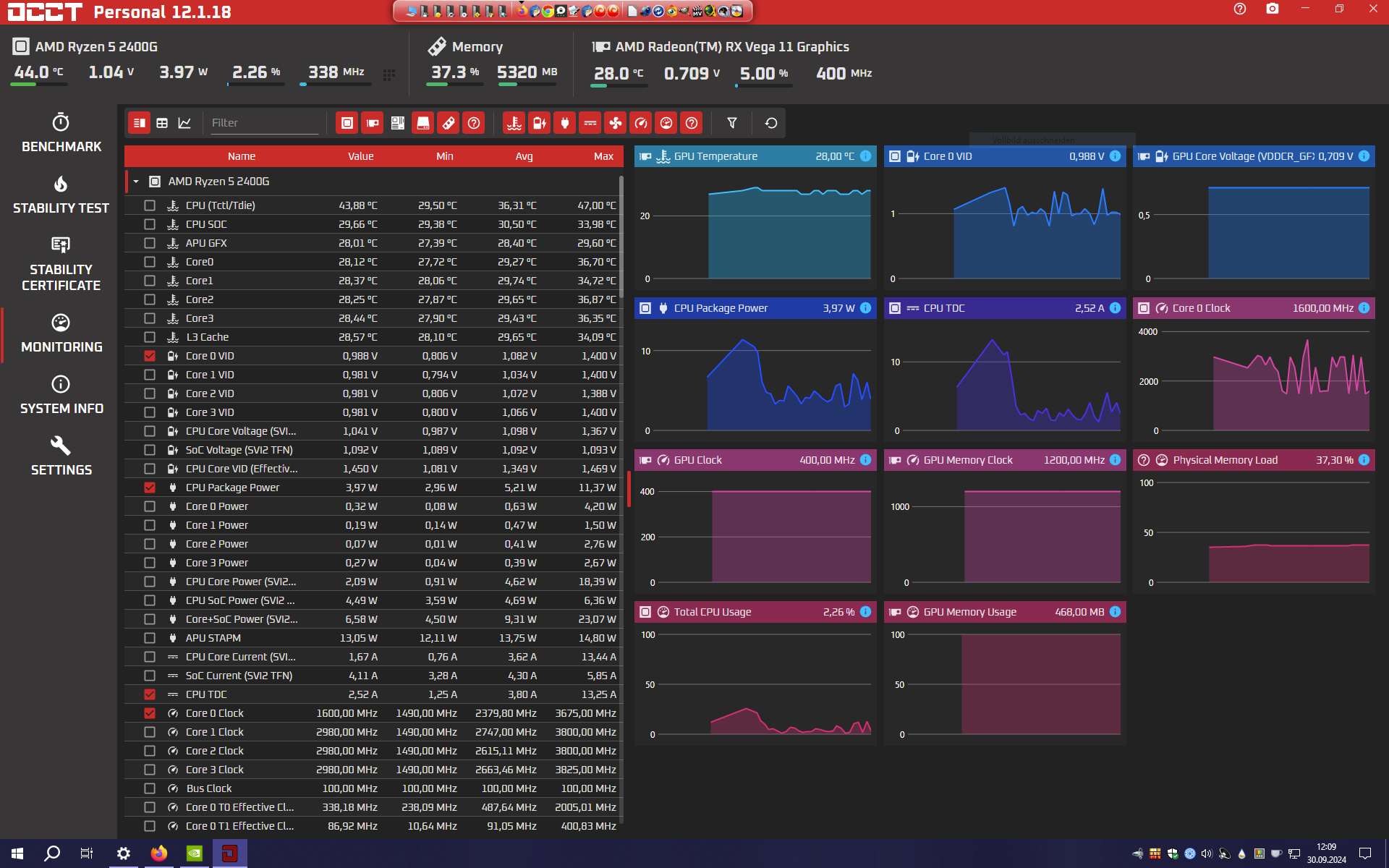Viewport: 1389px width, 868px height.
Task: Enable the CPU (Tctl/Tdie) checkbox
Action: click(x=150, y=205)
